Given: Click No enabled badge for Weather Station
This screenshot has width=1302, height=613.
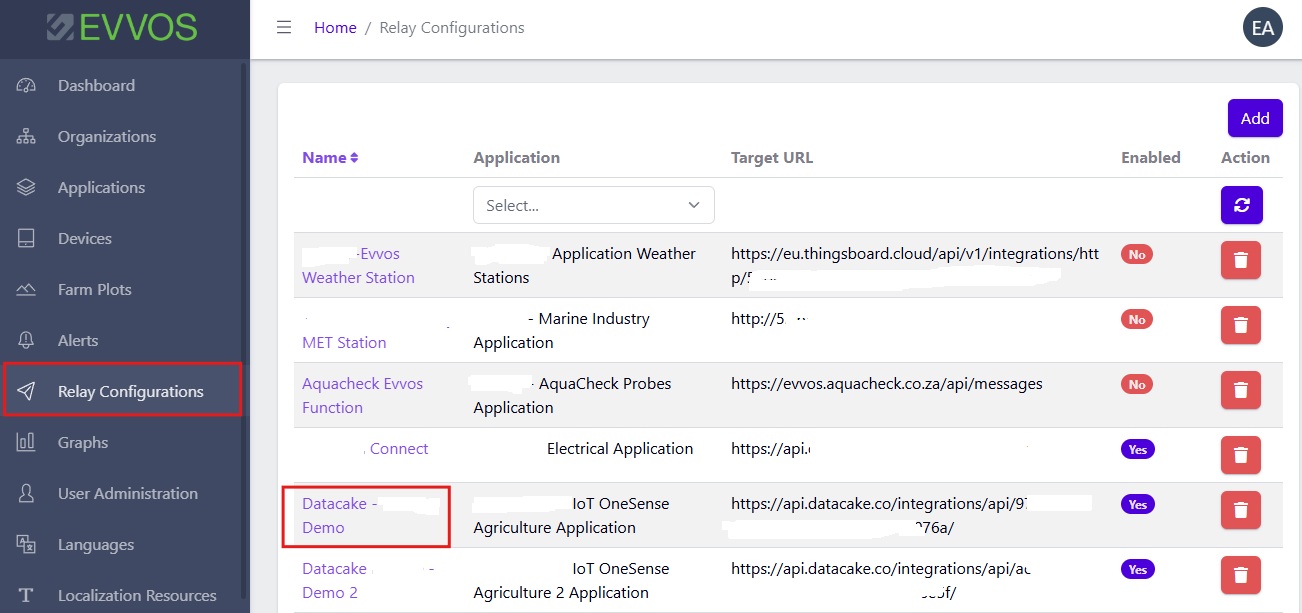Looking at the screenshot, I should click(x=1136, y=255).
